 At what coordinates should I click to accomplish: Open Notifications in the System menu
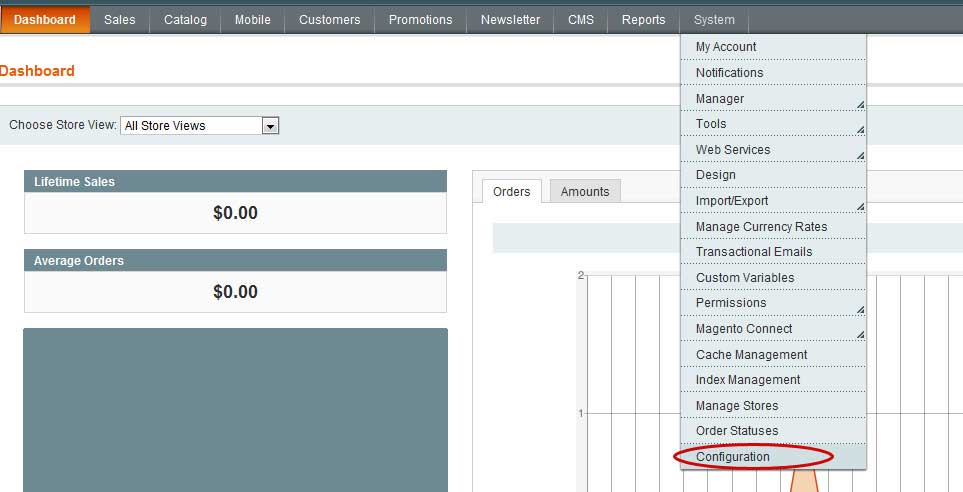773,72
